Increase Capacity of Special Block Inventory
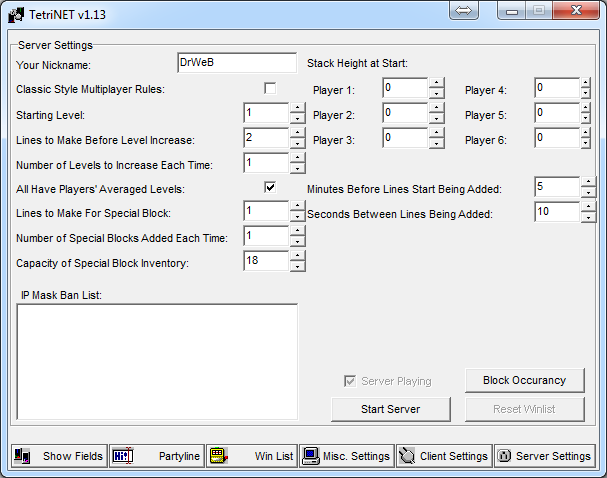 pos(297,255)
